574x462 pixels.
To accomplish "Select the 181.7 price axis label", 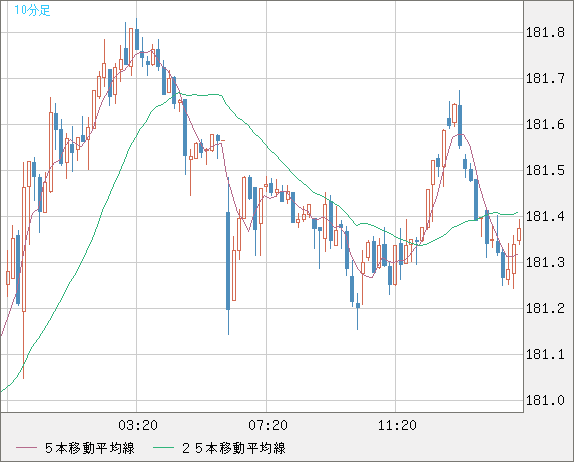I will click(x=545, y=78).
